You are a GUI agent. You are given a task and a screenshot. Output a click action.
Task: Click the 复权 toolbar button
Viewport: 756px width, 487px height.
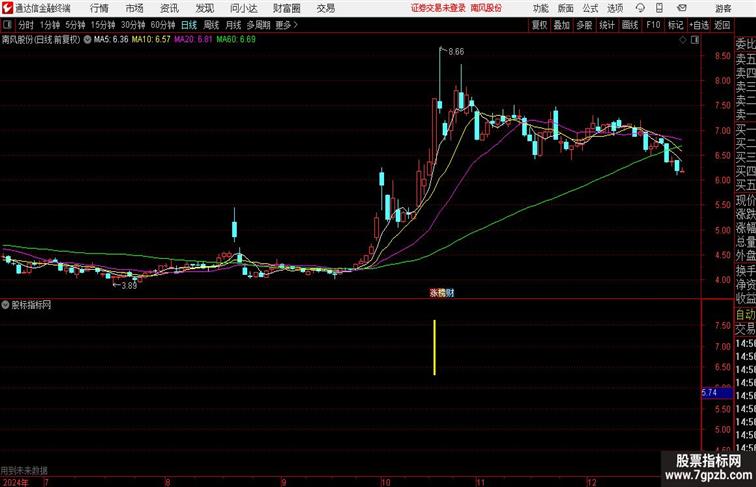click(x=539, y=25)
